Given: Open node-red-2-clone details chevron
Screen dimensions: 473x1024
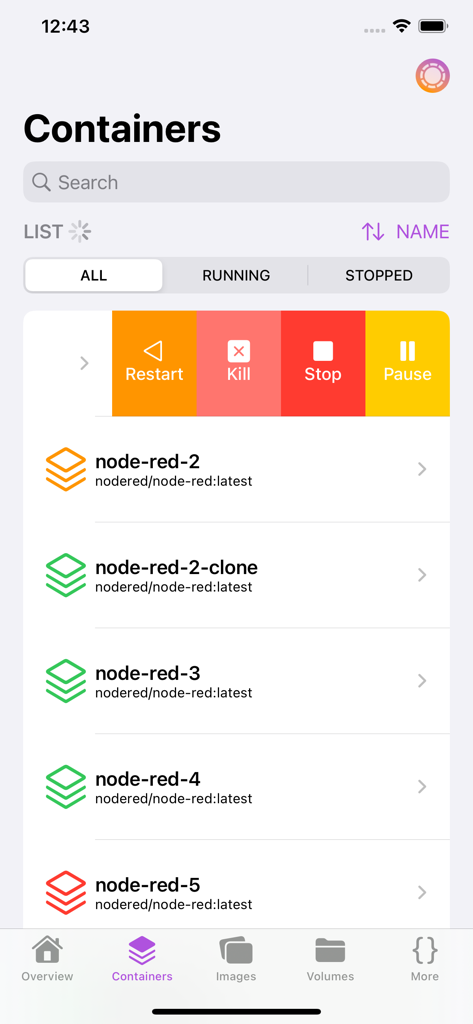Looking at the screenshot, I should [422, 575].
